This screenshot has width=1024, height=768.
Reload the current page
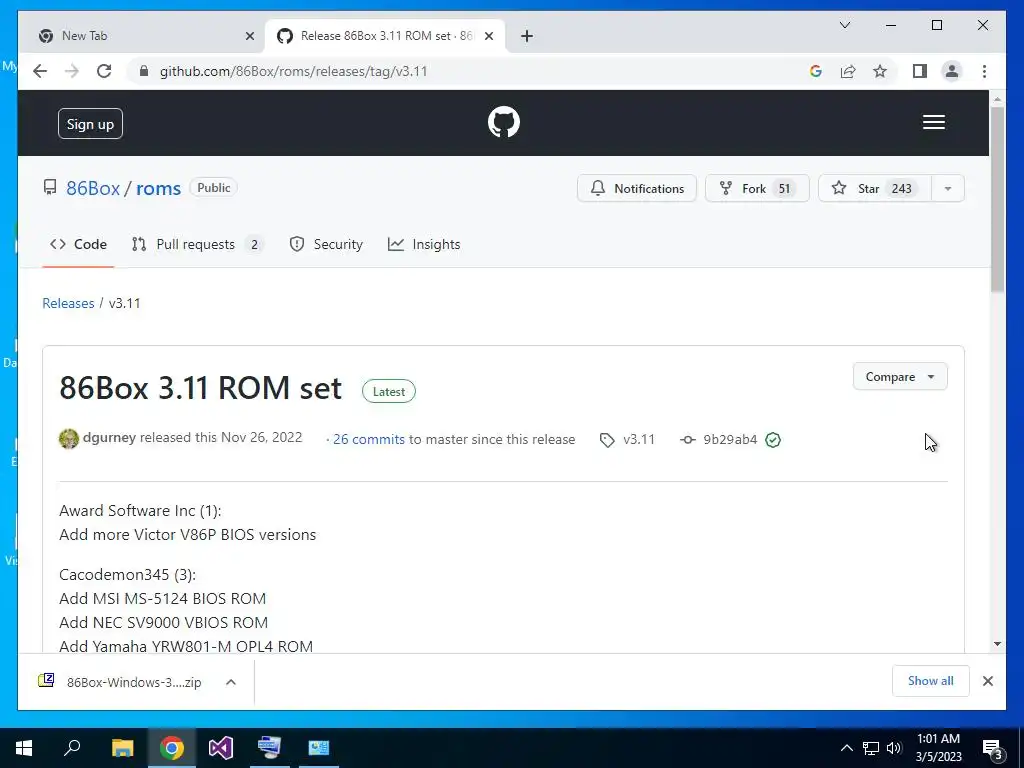[x=104, y=71]
